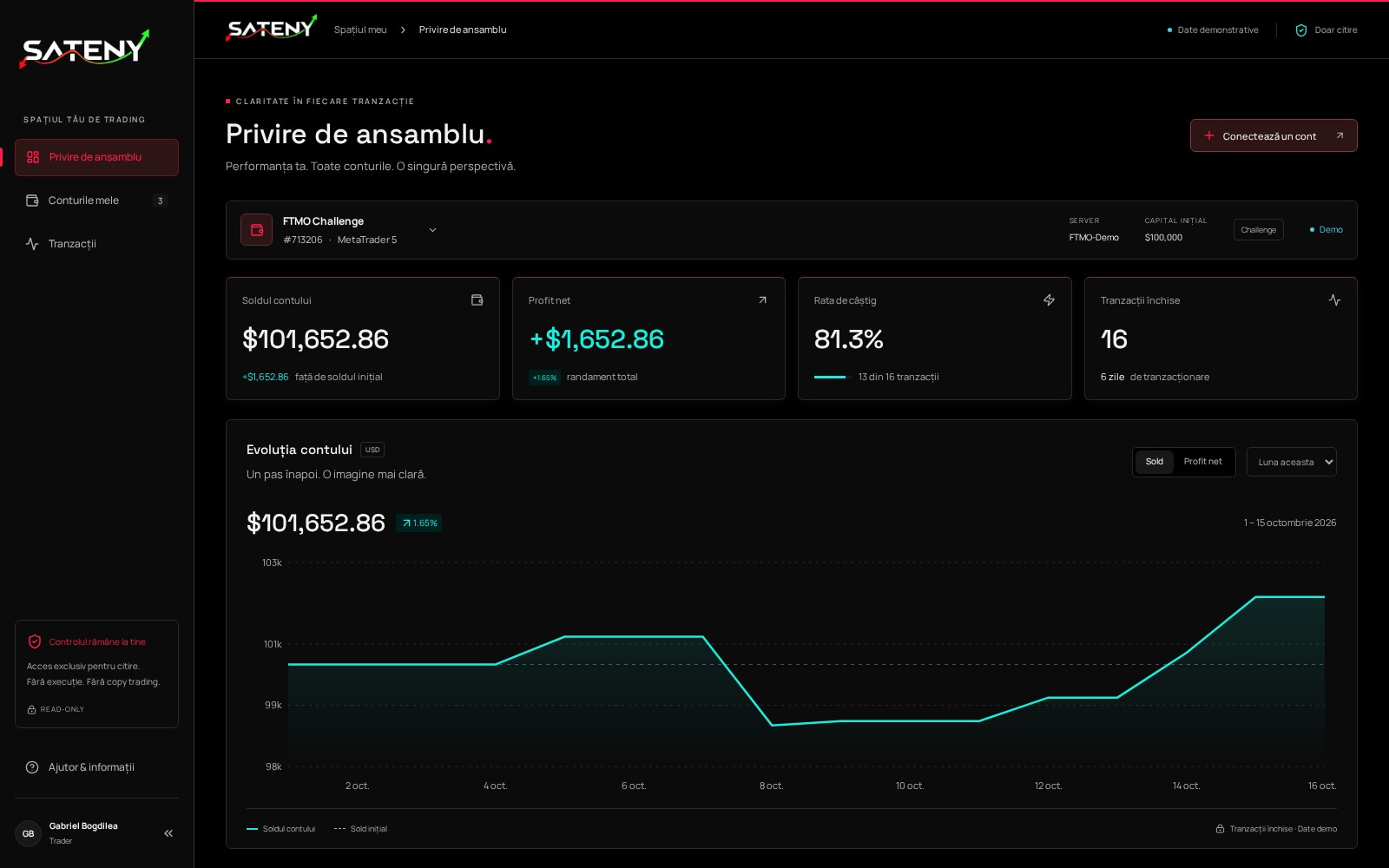1389x868 pixels.
Task: Switch chart to Profit net
Action: (x=1202, y=462)
